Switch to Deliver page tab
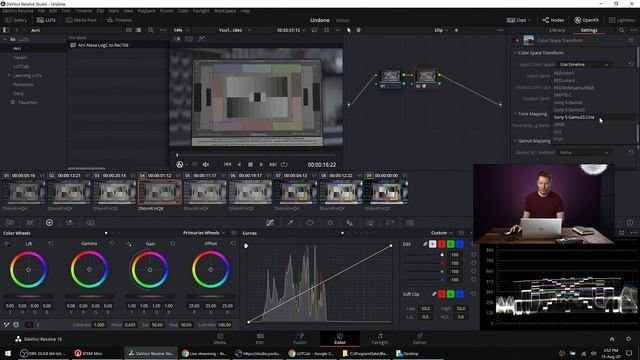640x360 pixels. pos(419,339)
